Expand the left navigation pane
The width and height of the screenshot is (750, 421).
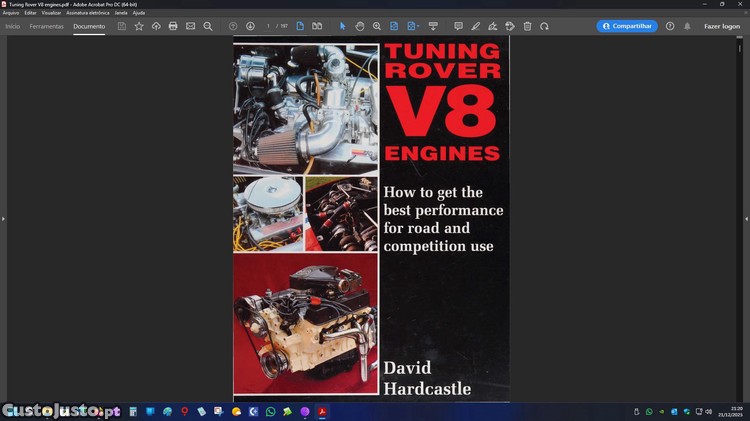[3, 218]
